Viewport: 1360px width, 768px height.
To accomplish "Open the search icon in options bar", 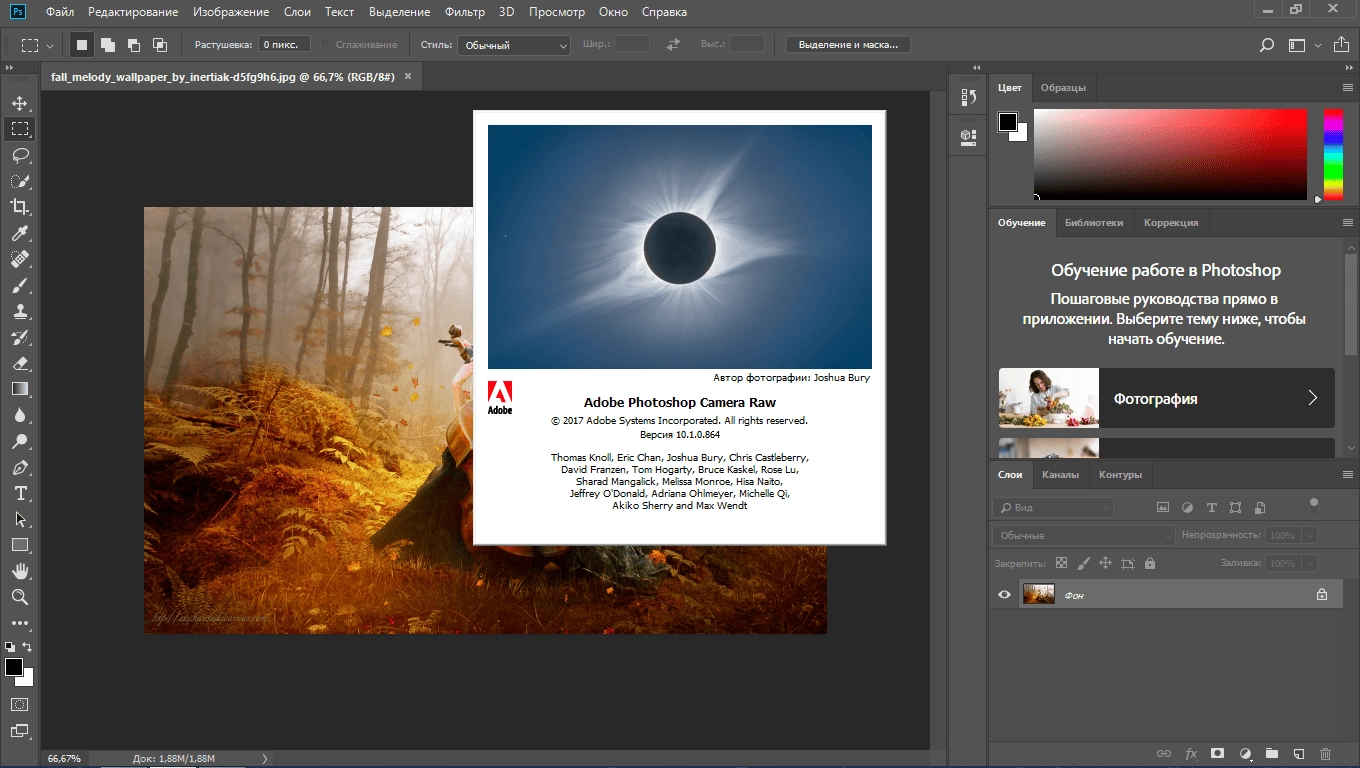I will (1267, 45).
